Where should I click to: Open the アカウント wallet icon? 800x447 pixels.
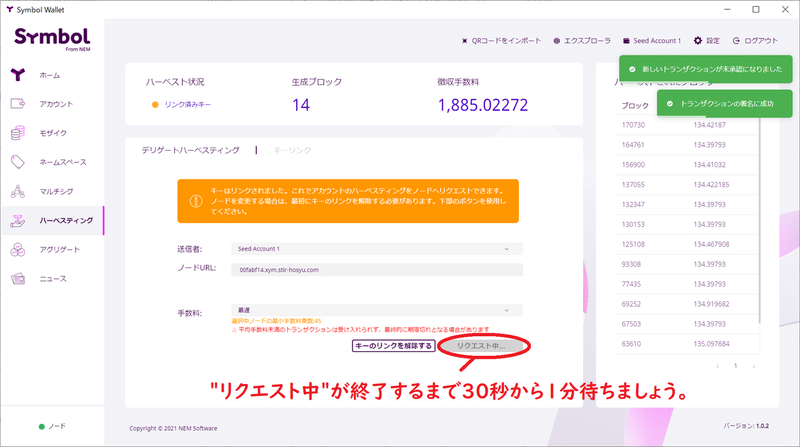pos(18,104)
